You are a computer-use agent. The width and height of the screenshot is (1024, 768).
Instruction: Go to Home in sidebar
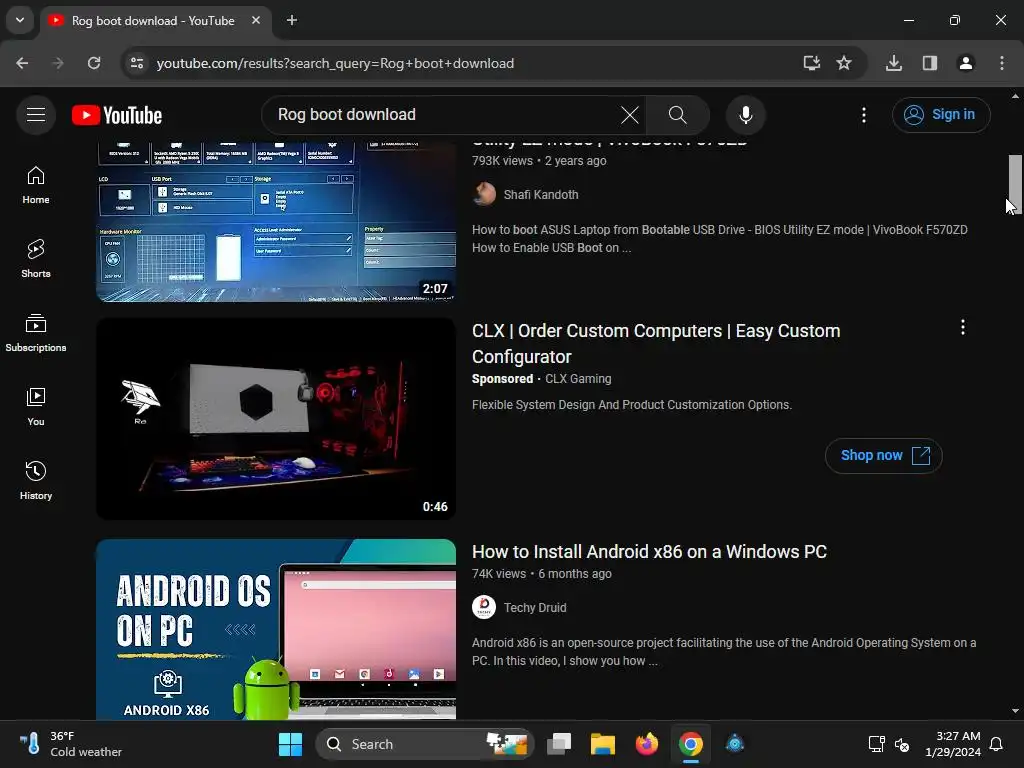point(36,185)
